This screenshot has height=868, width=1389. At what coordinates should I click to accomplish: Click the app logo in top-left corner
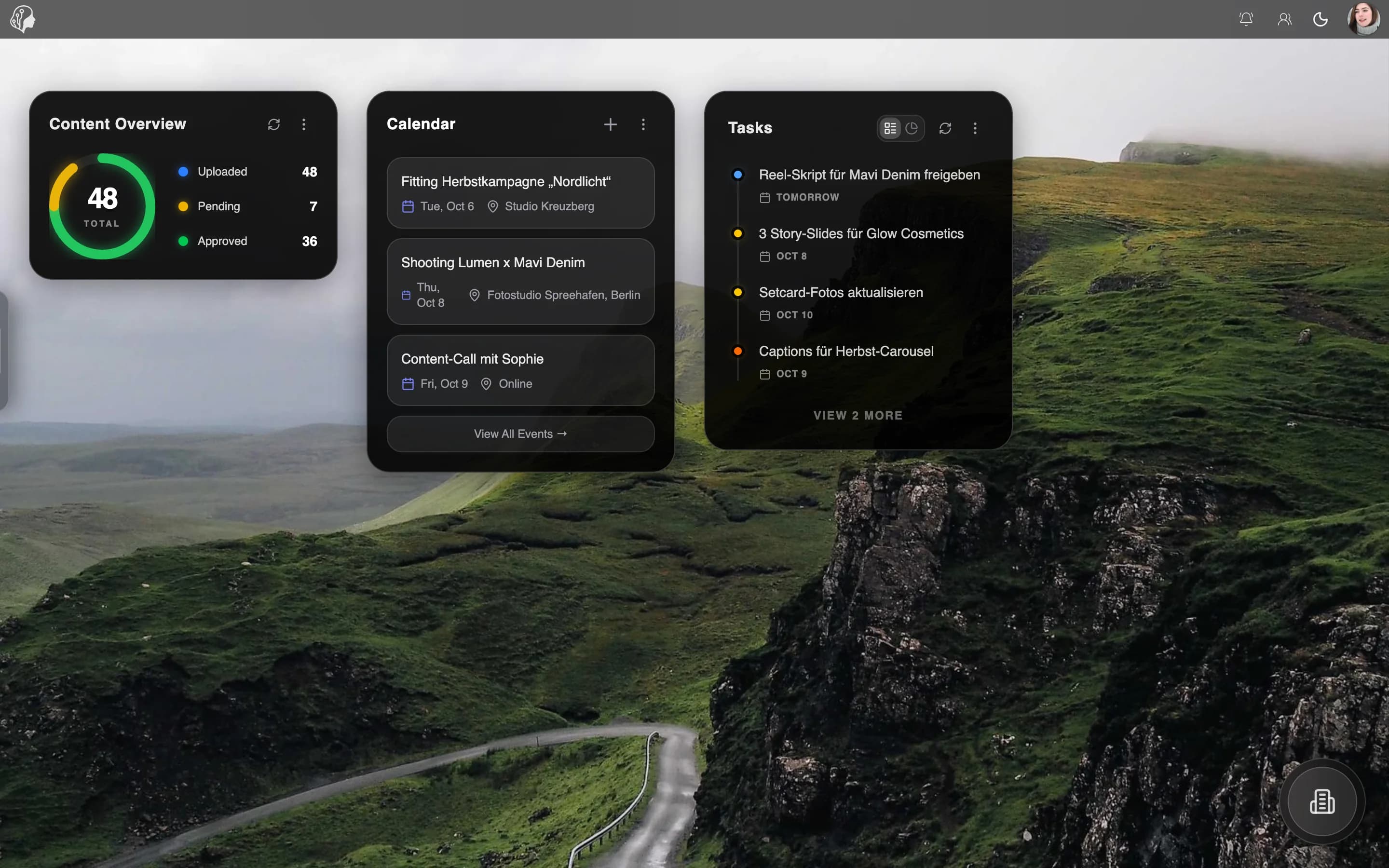(23, 19)
